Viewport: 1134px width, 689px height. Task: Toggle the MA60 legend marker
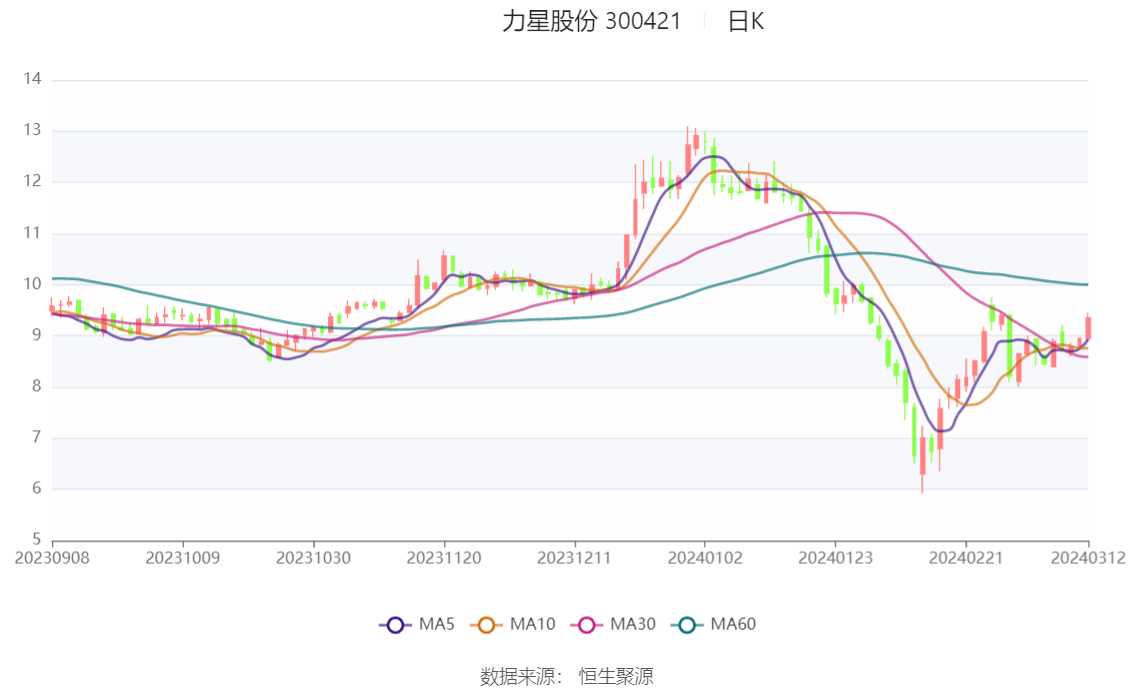click(x=687, y=625)
